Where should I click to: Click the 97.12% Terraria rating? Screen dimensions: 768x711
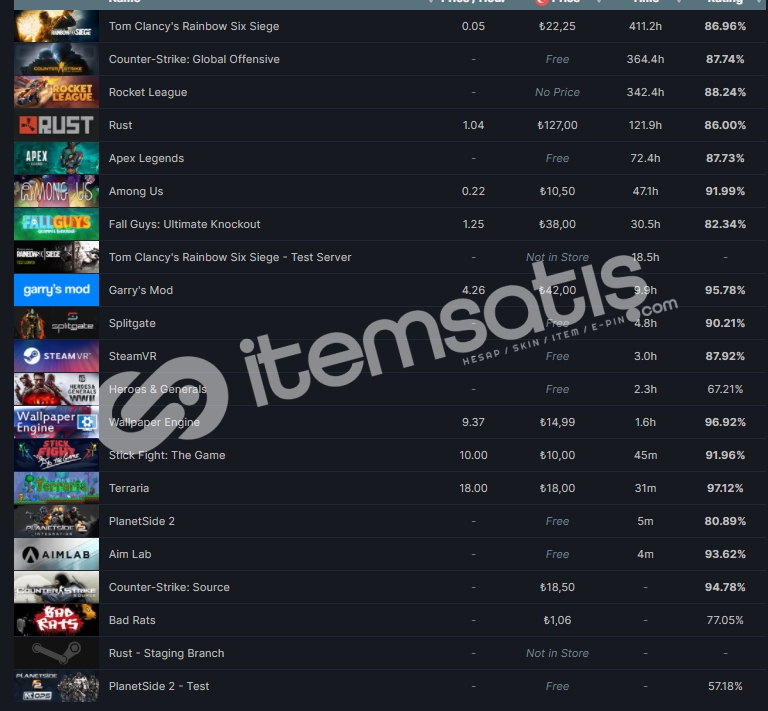725,488
